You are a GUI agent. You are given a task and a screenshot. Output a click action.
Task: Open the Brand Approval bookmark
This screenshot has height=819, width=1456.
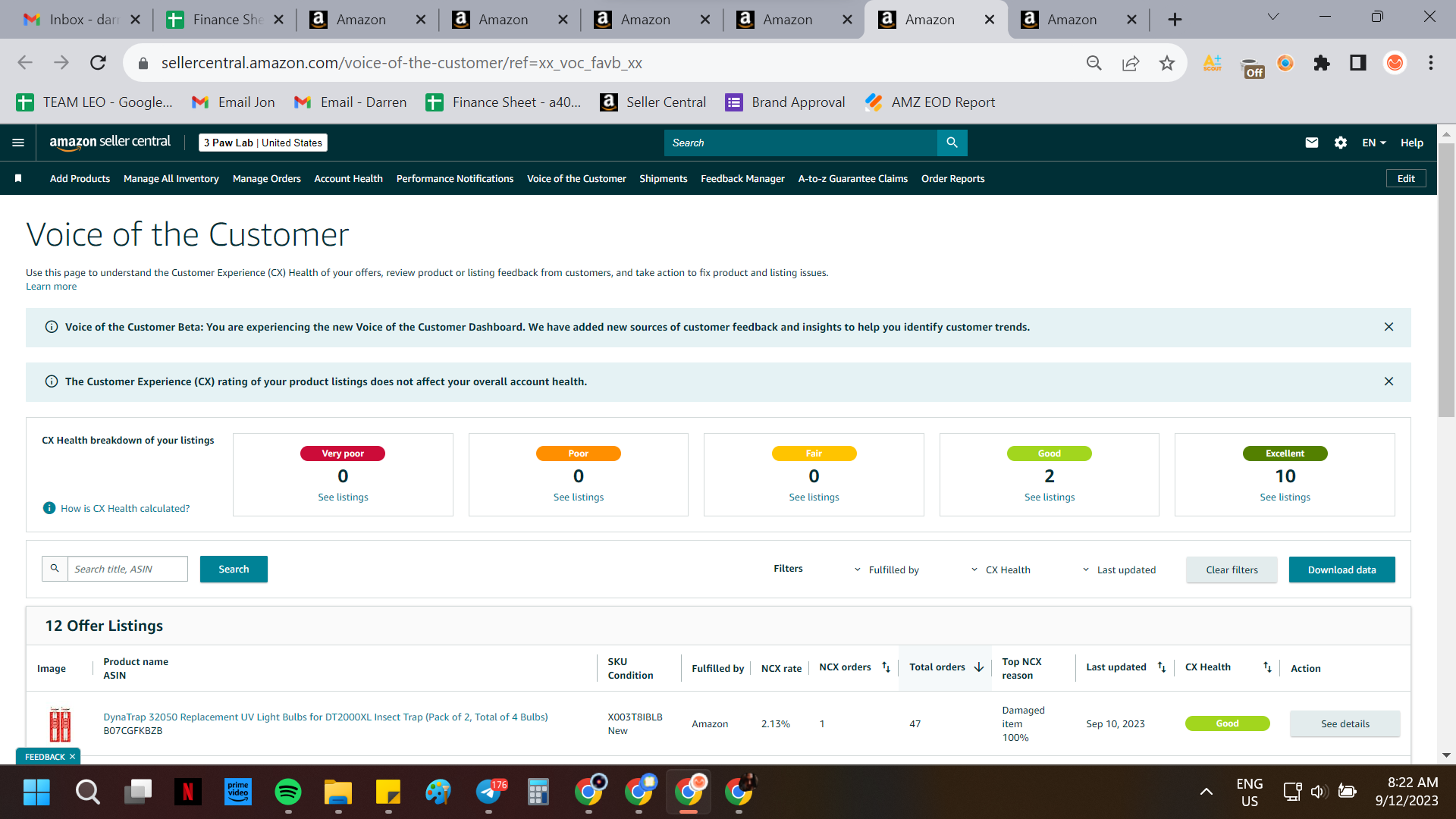click(x=785, y=102)
